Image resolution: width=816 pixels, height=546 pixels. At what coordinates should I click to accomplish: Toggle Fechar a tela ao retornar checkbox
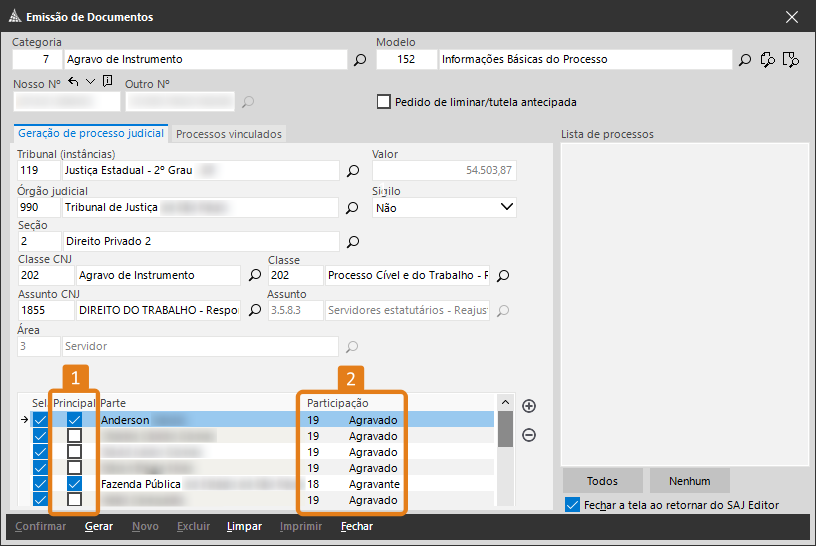[x=572, y=504]
